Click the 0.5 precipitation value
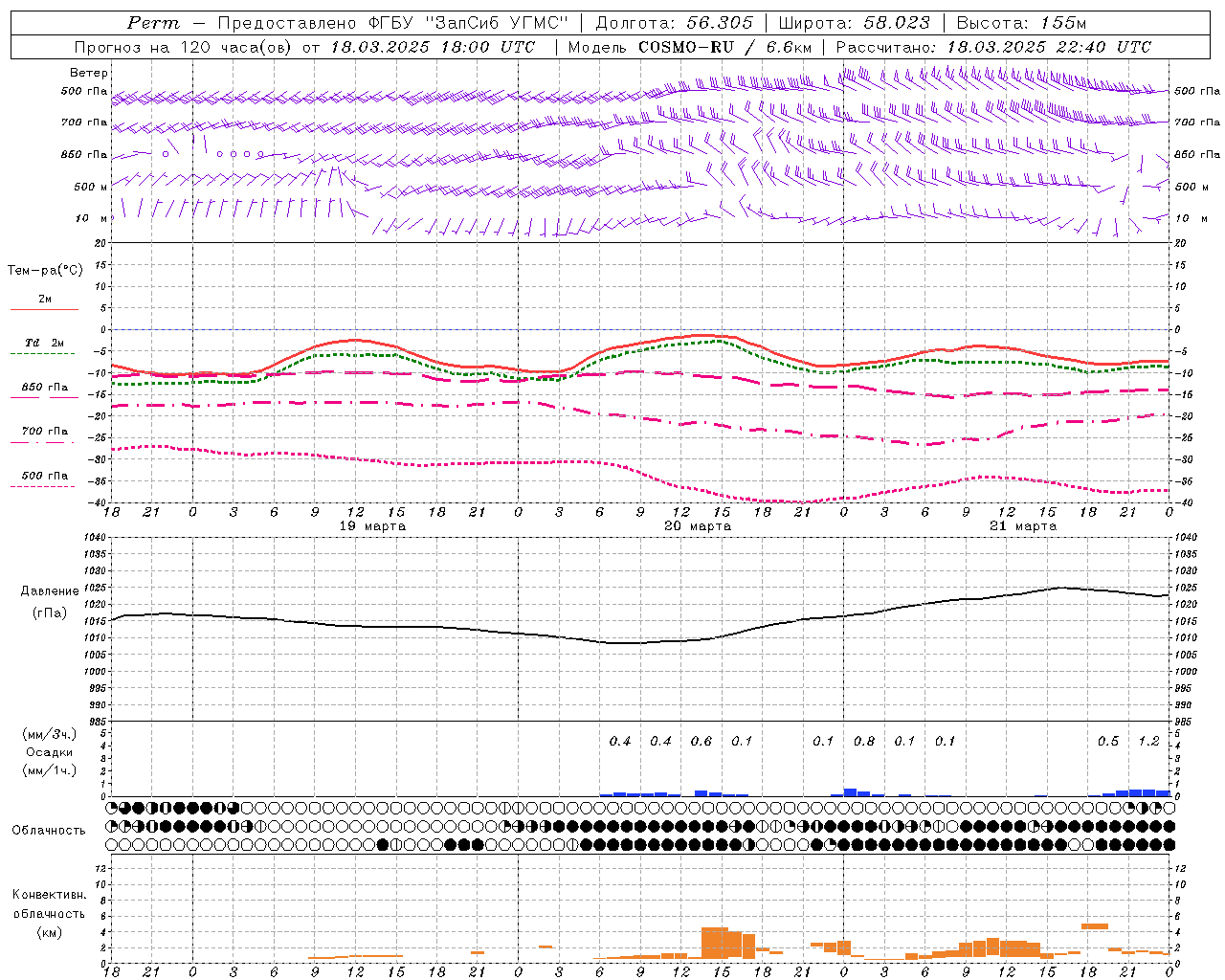Image resolution: width=1225 pixels, height=980 pixels. point(1108,741)
